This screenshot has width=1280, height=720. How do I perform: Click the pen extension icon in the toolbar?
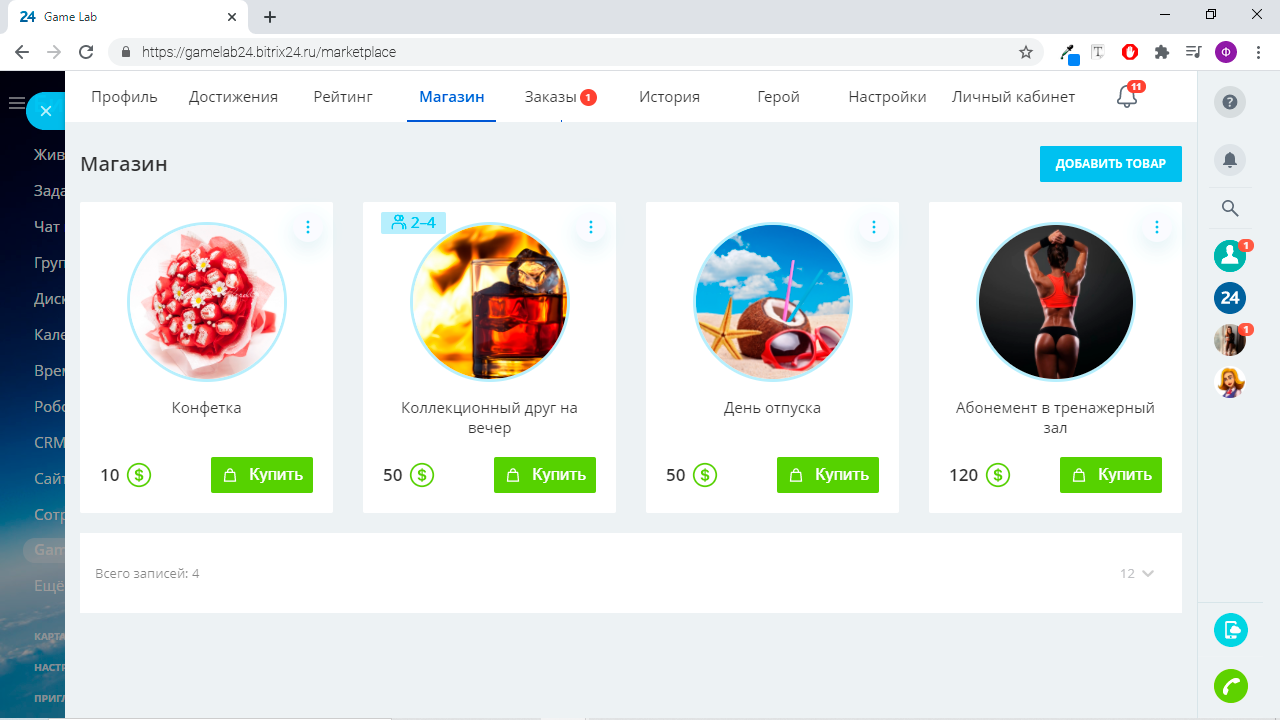coord(1069,53)
